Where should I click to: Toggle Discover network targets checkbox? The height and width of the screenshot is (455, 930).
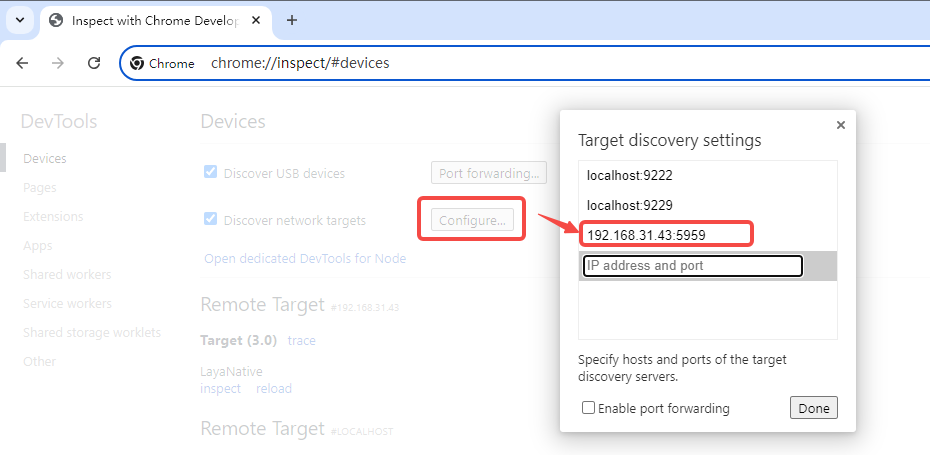pyautogui.click(x=210, y=220)
